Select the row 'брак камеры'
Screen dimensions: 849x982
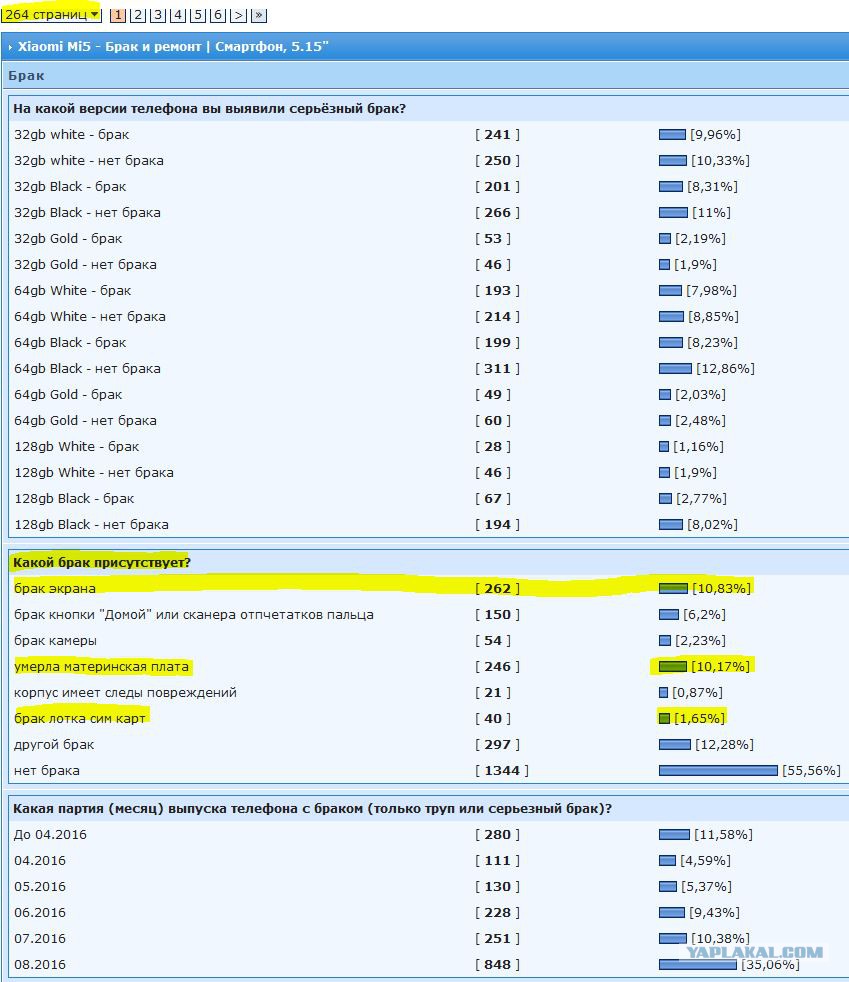pos(428,640)
